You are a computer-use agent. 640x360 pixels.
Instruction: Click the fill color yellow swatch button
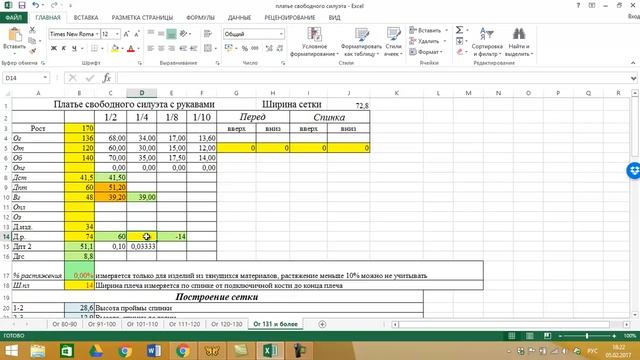[x=115, y=49]
